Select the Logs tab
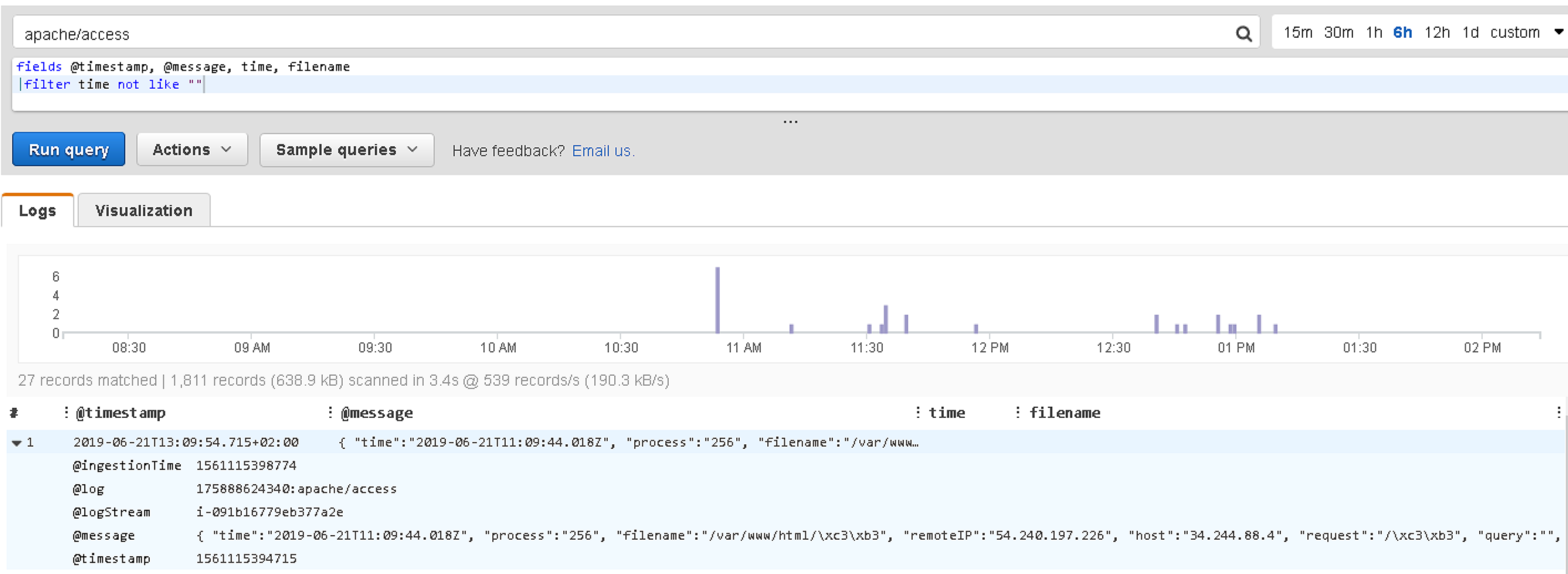Viewport: 1568px width, 574px height. [38, 211]
